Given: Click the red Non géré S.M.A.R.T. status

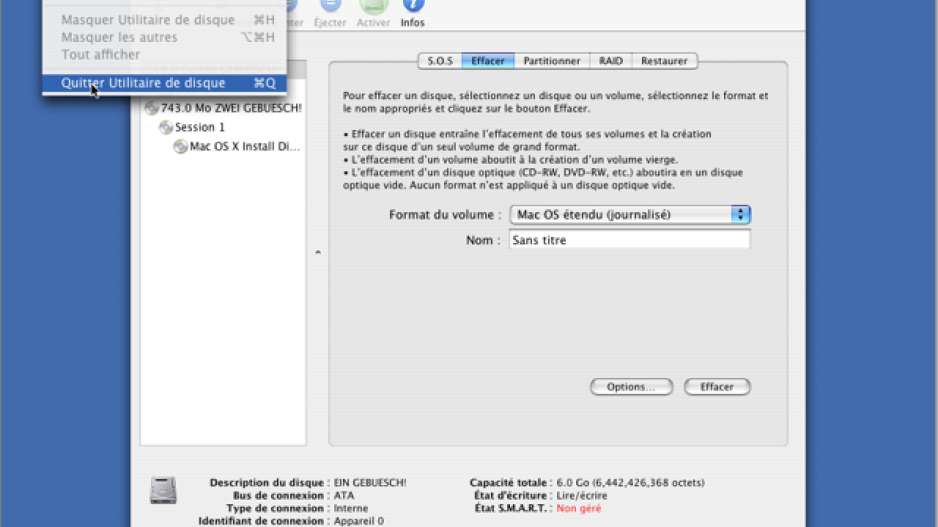Looking at the screenshot, I should [578, 508].
